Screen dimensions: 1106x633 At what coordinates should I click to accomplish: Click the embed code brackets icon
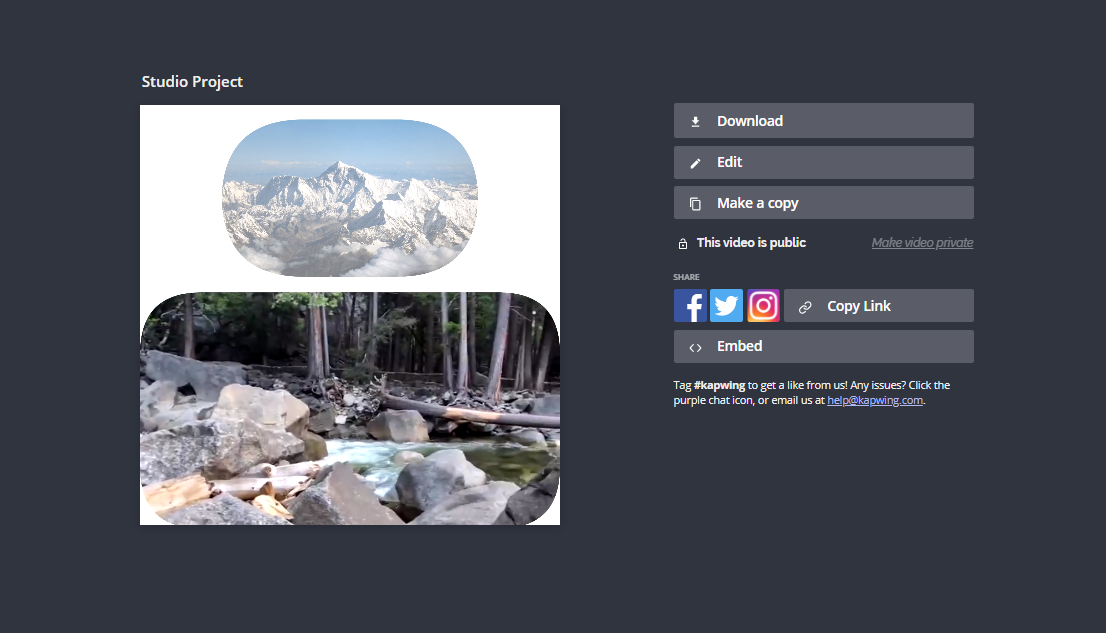pos(695,347)
